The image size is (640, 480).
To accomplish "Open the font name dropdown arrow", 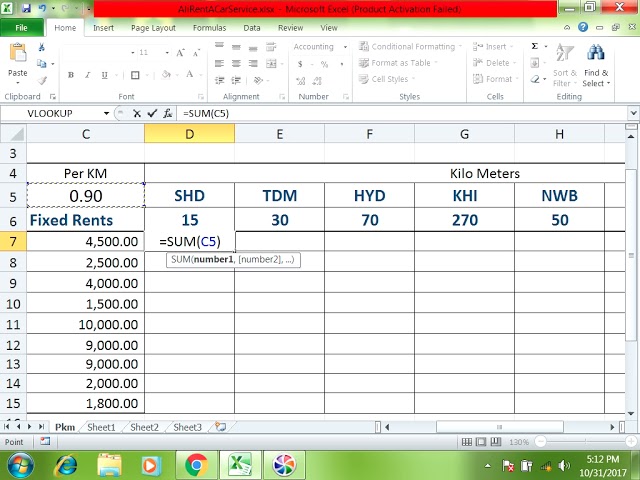I will pos(133,53).
